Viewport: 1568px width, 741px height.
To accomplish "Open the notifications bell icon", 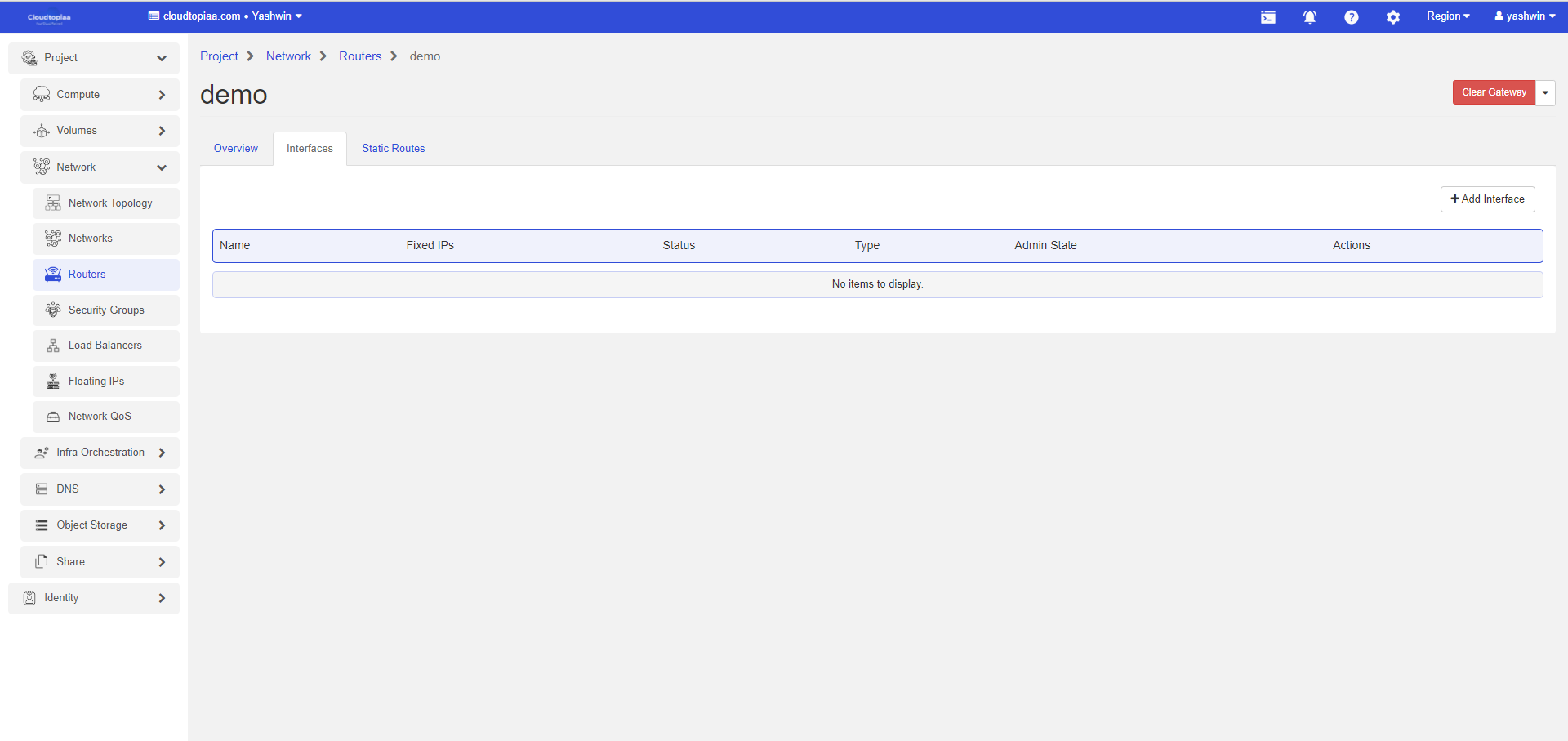I will tap(1309, 17).
